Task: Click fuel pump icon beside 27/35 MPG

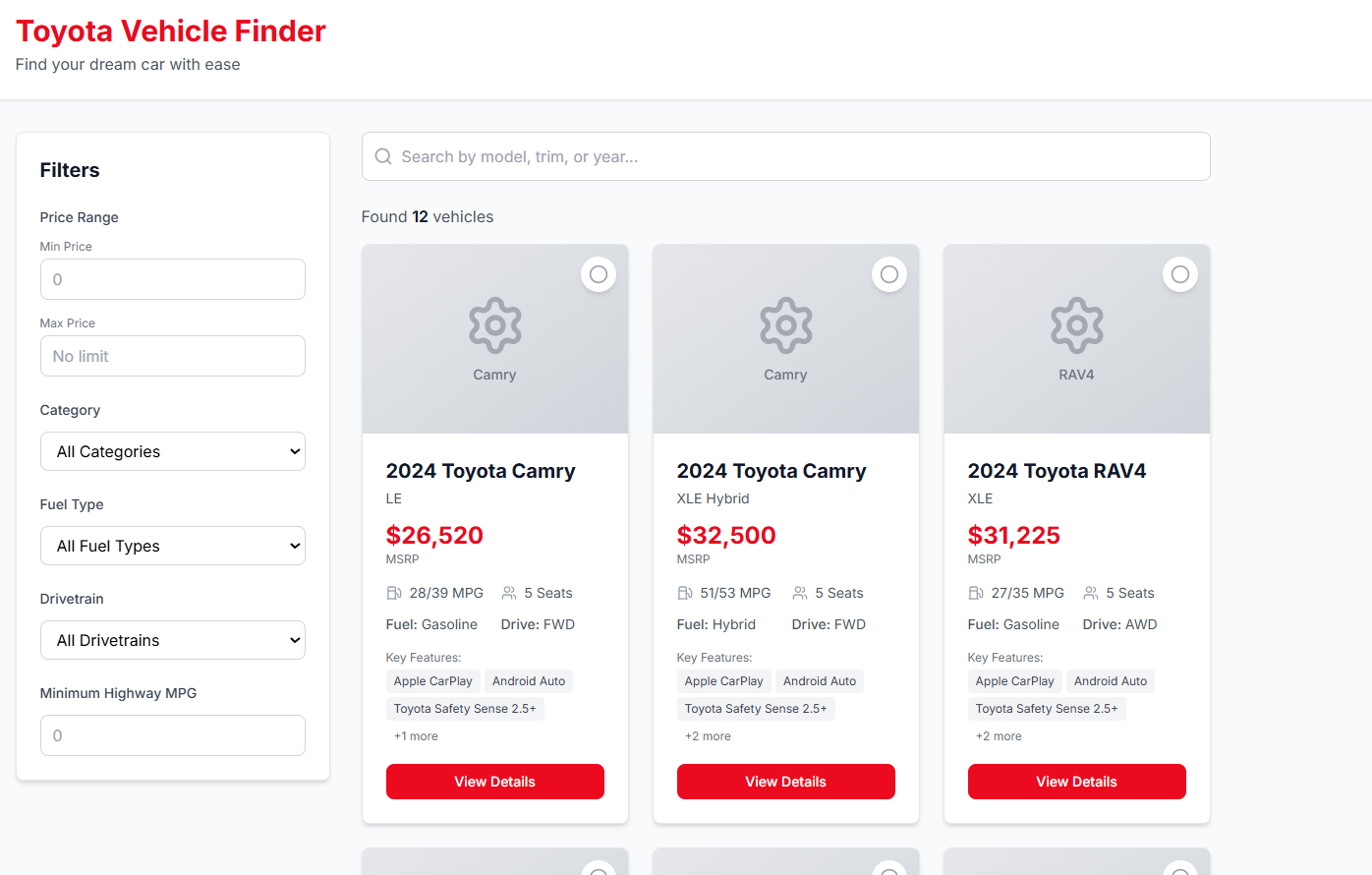Action: click(976, 593)
